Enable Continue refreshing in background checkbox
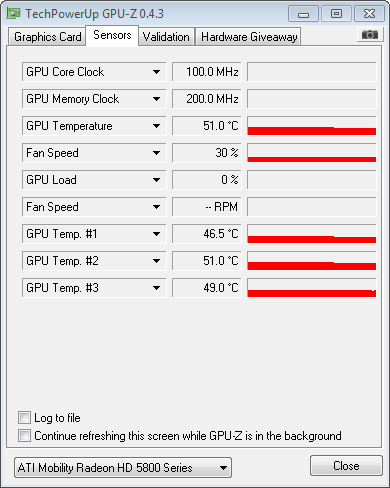 pos(24,436)
